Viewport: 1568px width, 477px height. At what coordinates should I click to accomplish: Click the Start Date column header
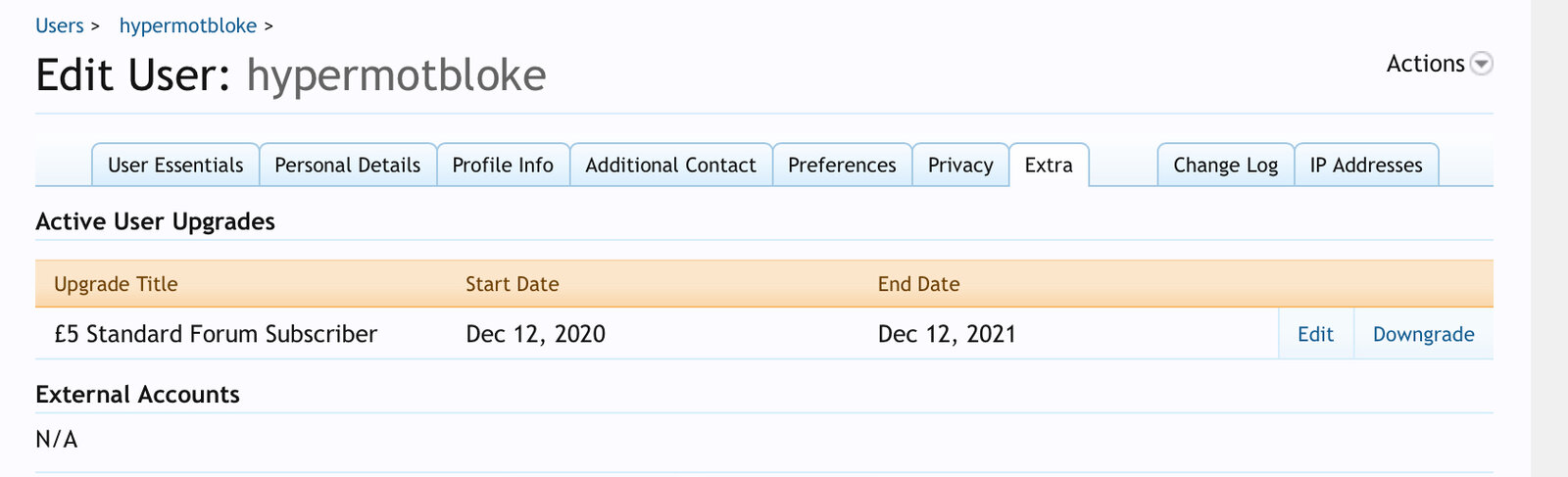pyautogui.click(x=513, y=284)
